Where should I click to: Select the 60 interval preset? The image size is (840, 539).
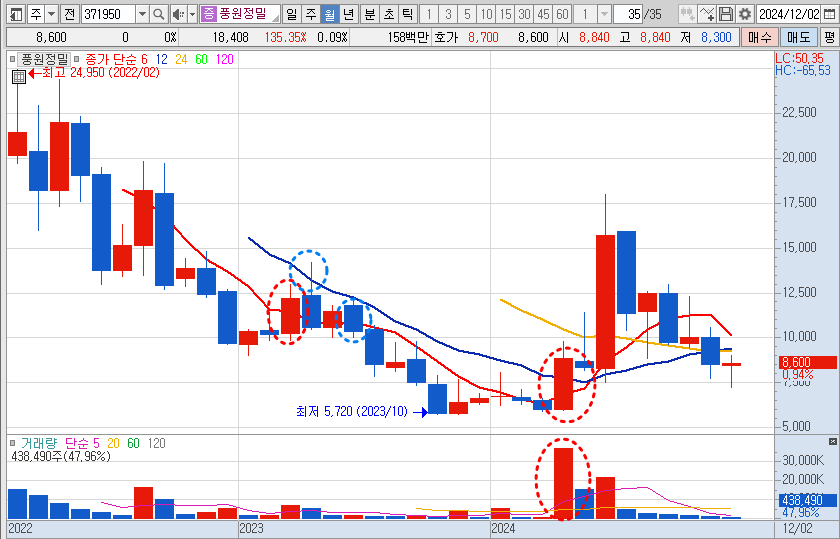tap(562, 14)
